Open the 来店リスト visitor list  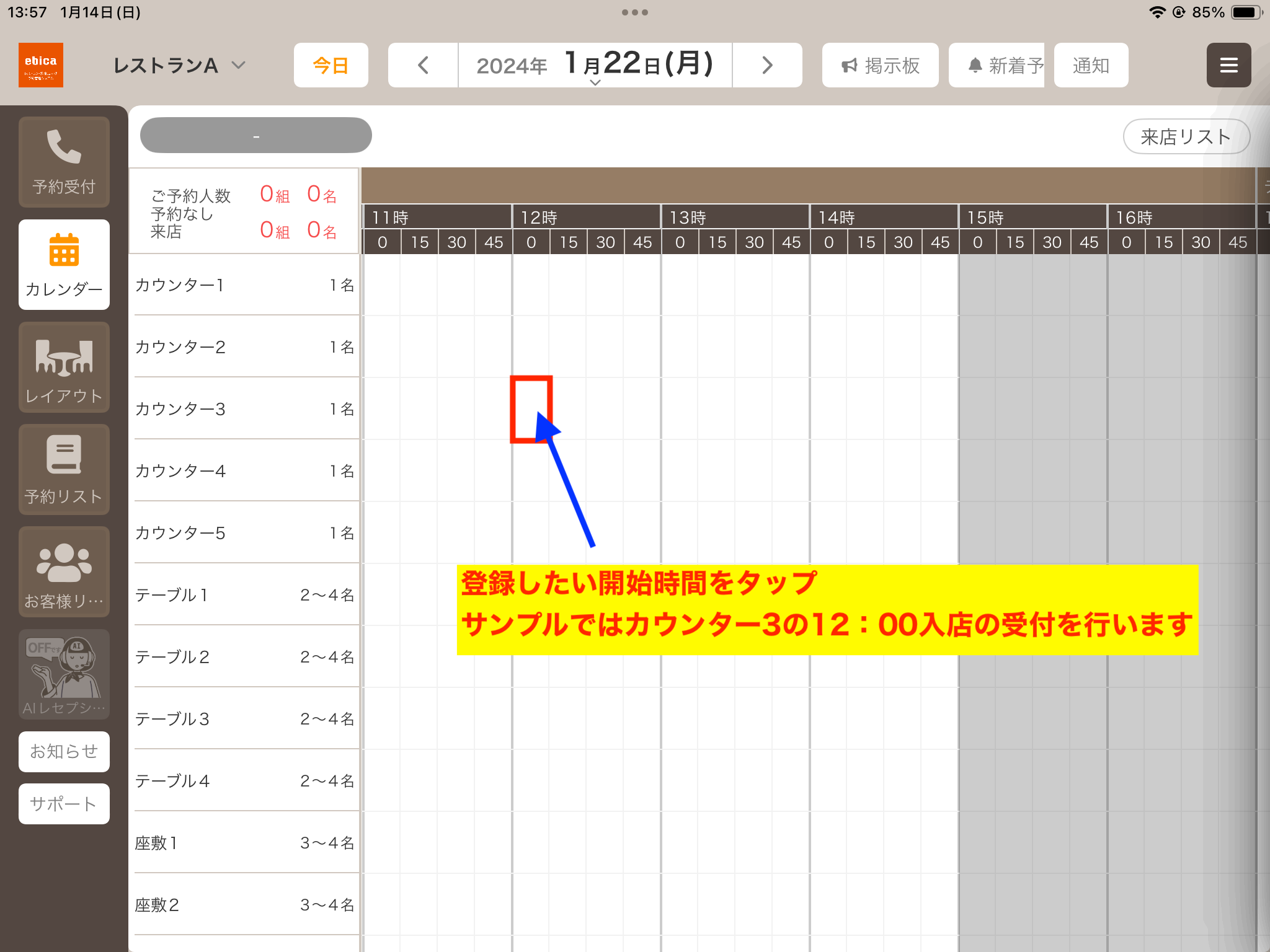(1186, 136)
